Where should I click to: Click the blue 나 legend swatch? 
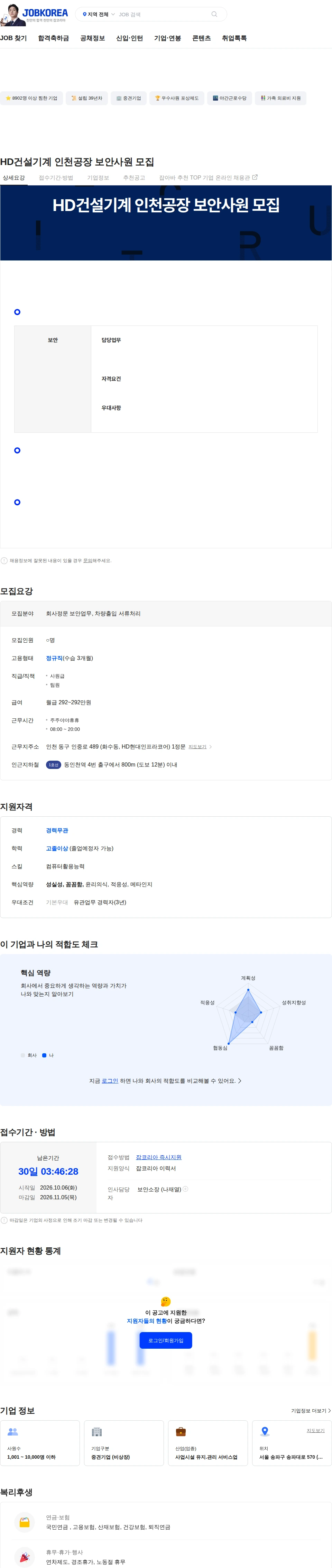click(x=44, y=1055)
